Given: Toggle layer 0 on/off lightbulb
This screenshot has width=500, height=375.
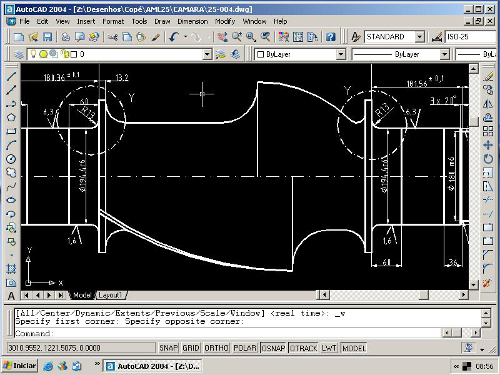Looking at the screenshot, I should (33, 54).
